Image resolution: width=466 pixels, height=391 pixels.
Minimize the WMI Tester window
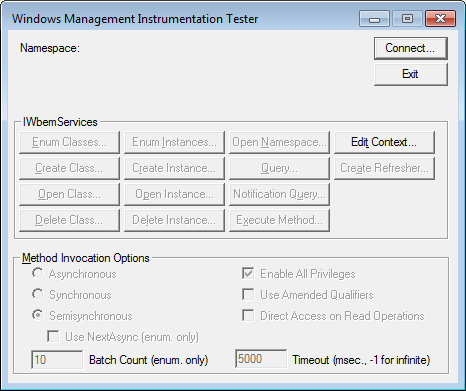(374, 19)
